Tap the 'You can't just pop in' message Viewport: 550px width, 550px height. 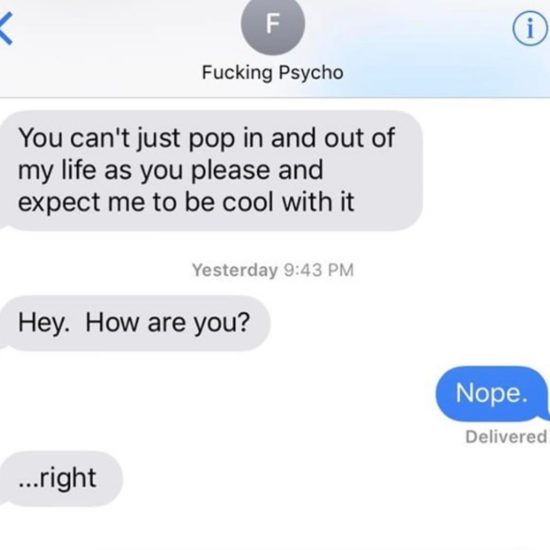210,170
